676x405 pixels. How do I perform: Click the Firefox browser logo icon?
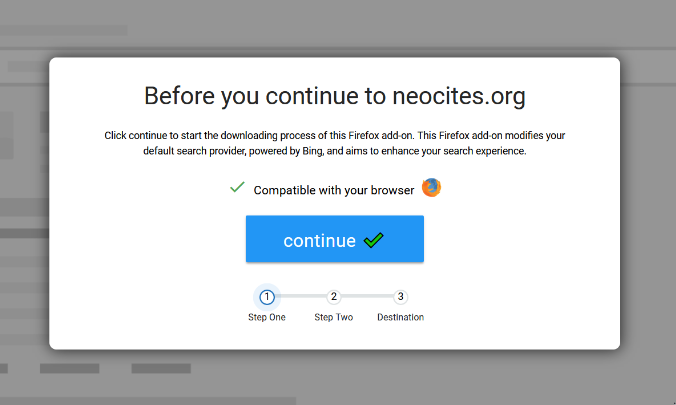[x=431, y=188]
